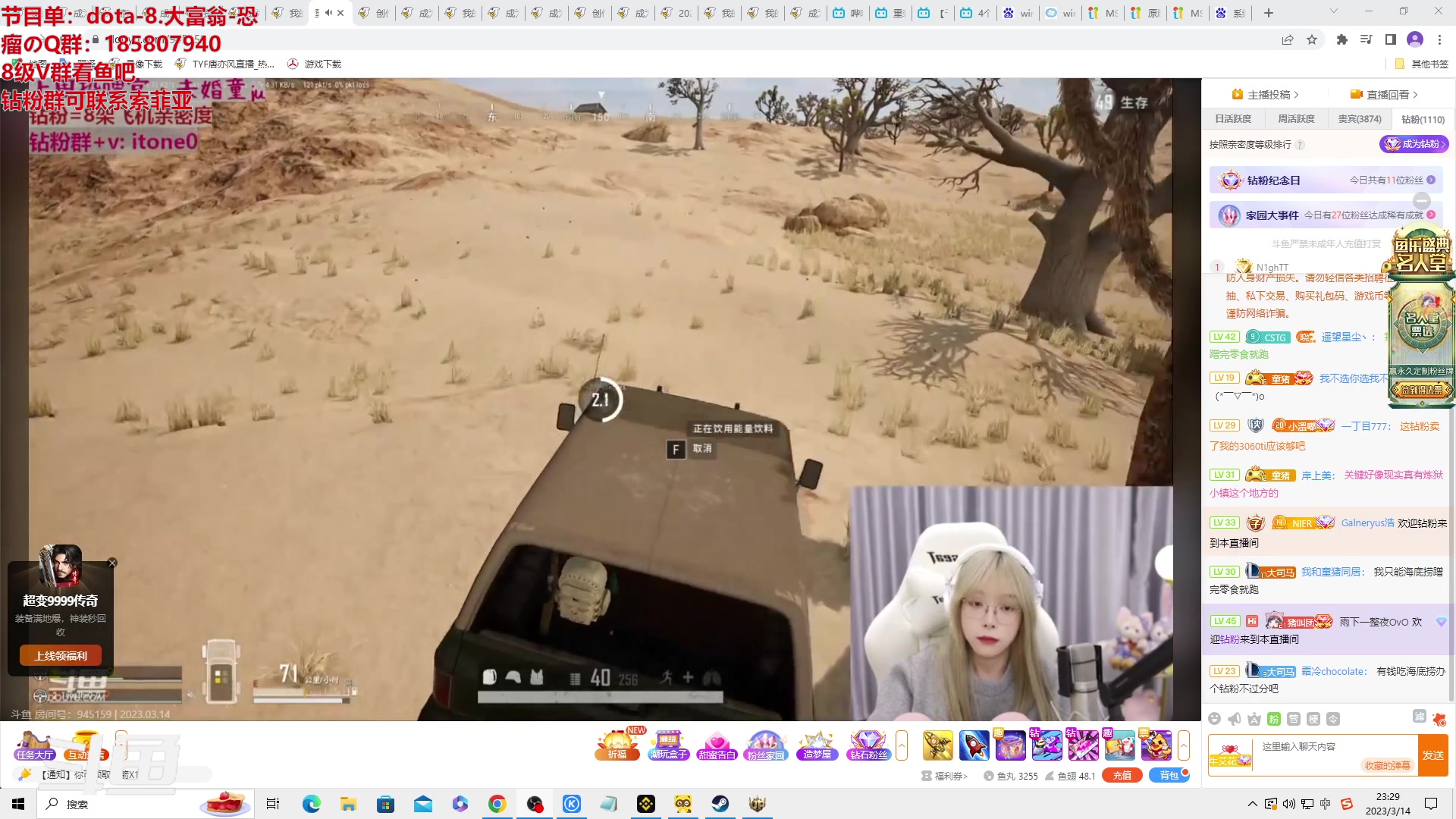Open the Windows Start menu
Image resolution: width=1456 pixels, height=819 pixels.
(x=18, y=804)
